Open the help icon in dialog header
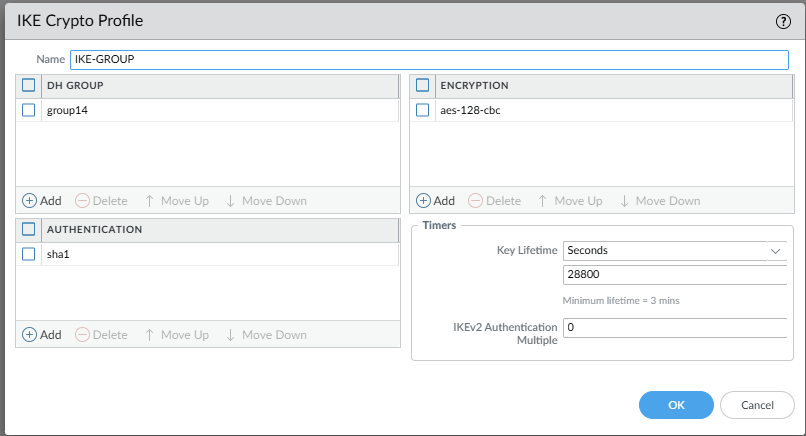Screen dimensions: 806x436 point(783,21)
